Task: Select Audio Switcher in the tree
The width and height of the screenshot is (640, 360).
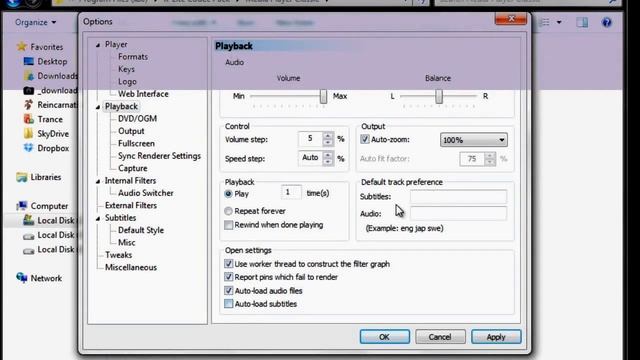Action: [x=146, y=193]
